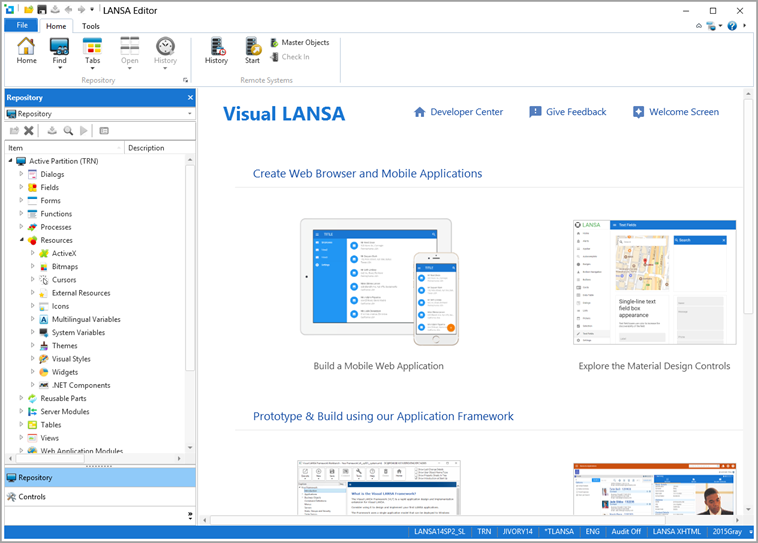The width and height of the screenshot is (758, 543).
Task: Select the Server Modules item
Action: point(65,412)
